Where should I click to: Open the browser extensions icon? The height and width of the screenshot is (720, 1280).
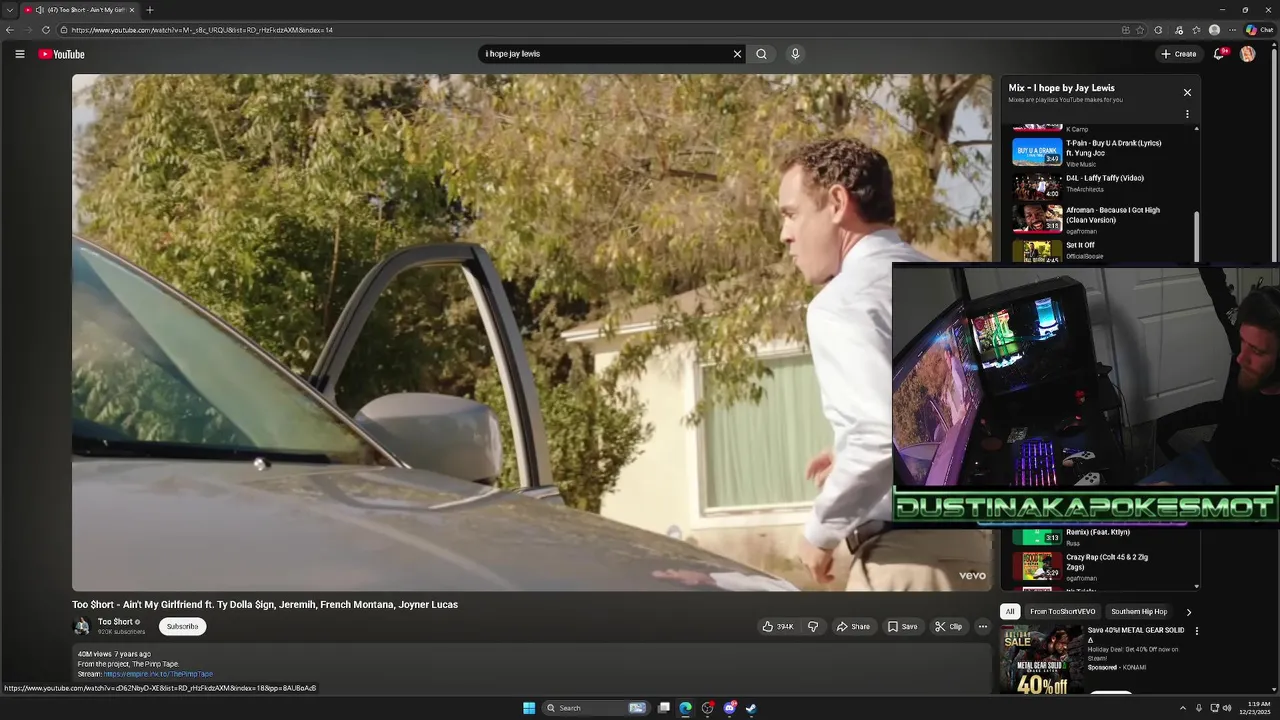[1158, 30]
